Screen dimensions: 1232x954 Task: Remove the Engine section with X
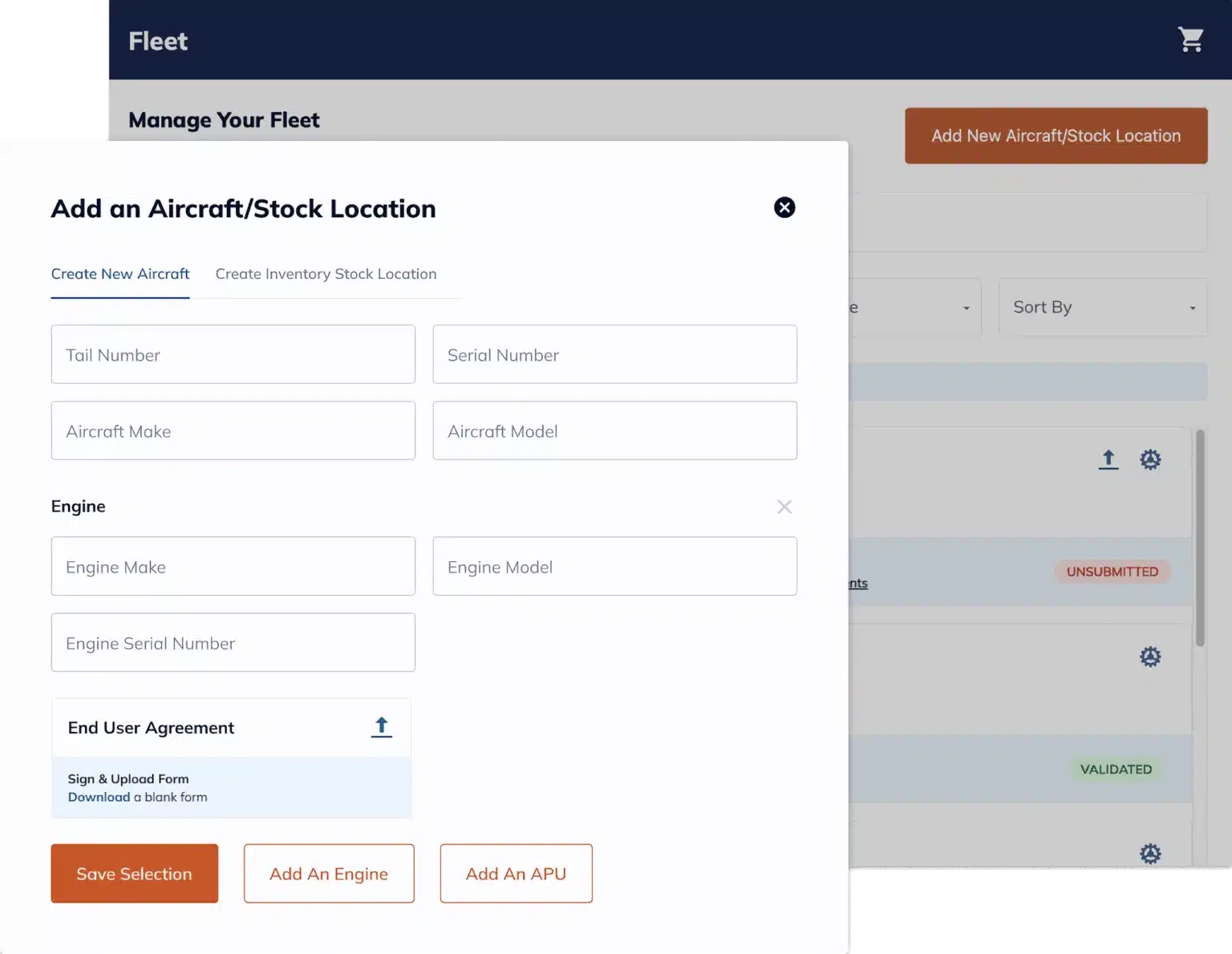point(784,507)
